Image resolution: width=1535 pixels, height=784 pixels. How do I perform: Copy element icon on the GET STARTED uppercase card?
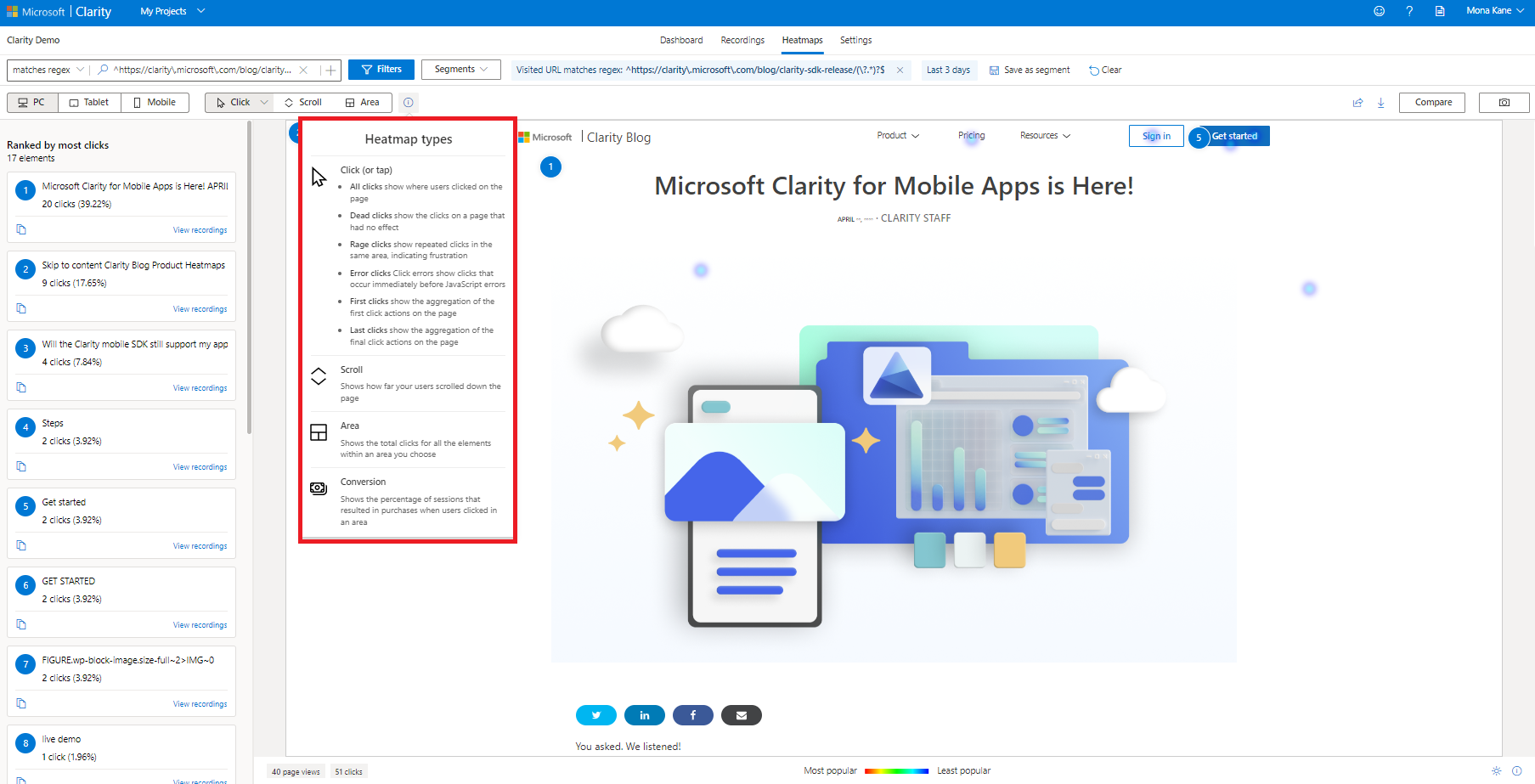pyautogui.click(x=21, y=624)
